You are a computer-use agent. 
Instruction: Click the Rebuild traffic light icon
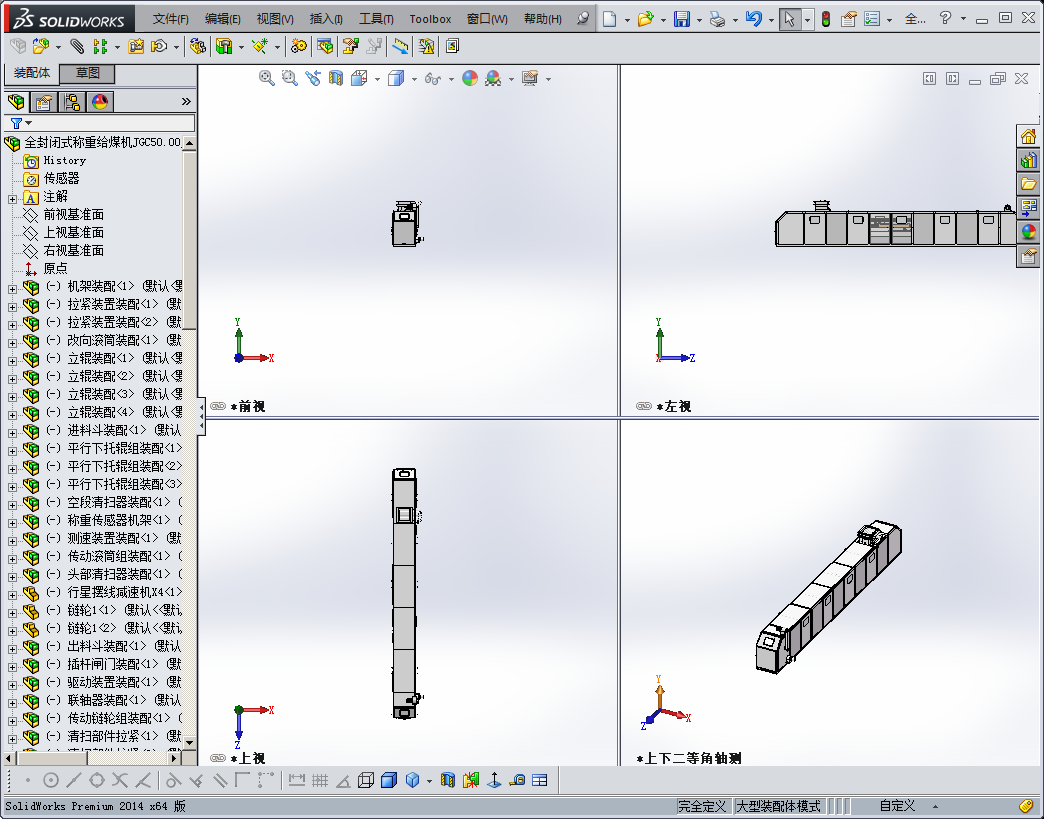coord(826,19)
